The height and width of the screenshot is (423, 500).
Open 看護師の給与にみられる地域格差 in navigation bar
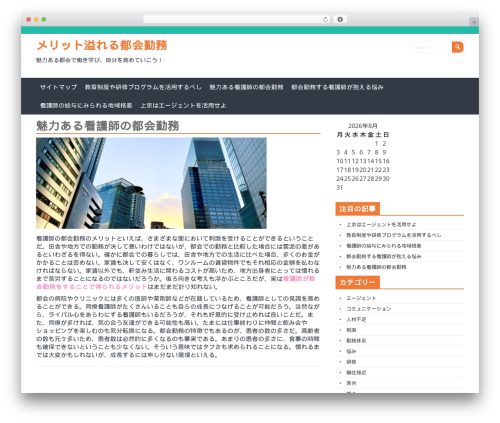(86, 105)
